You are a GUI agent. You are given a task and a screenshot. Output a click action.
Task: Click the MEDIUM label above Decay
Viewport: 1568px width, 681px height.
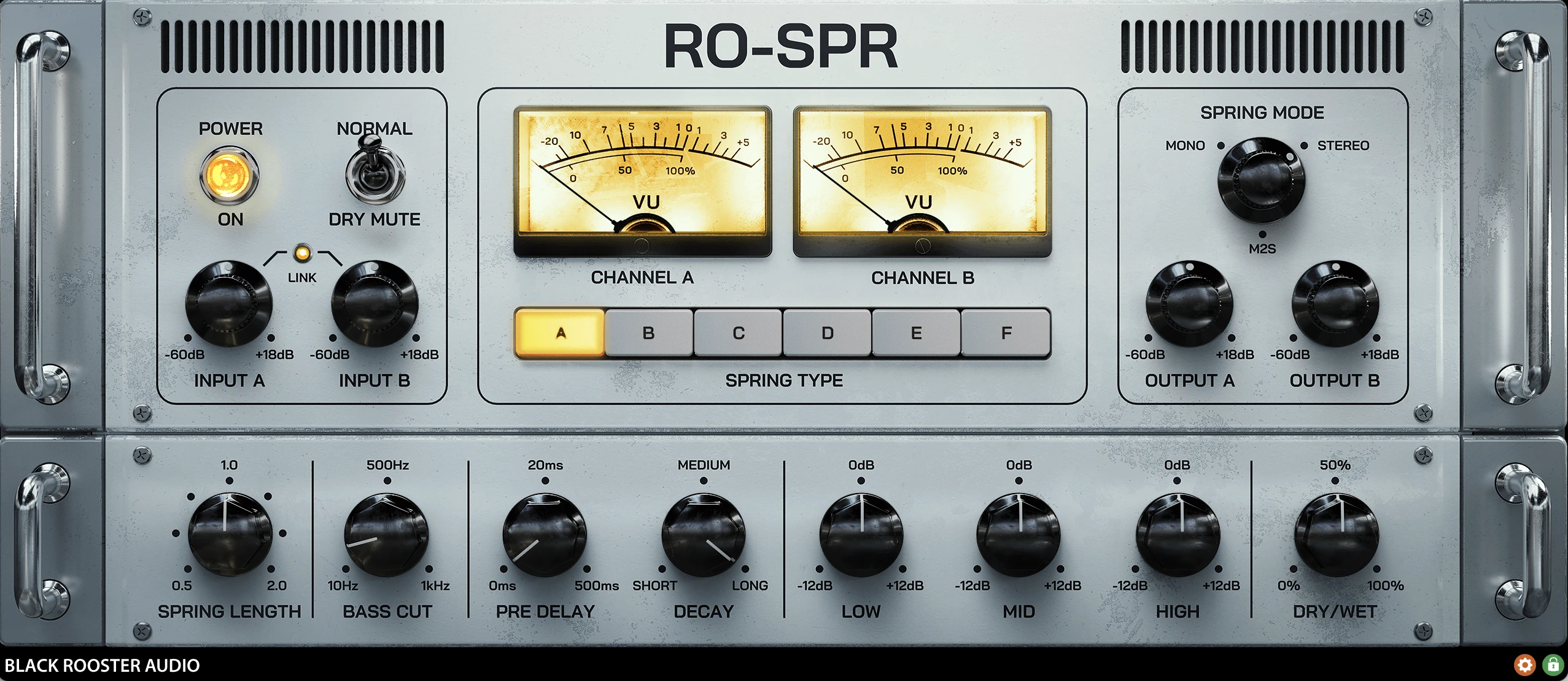704,465
